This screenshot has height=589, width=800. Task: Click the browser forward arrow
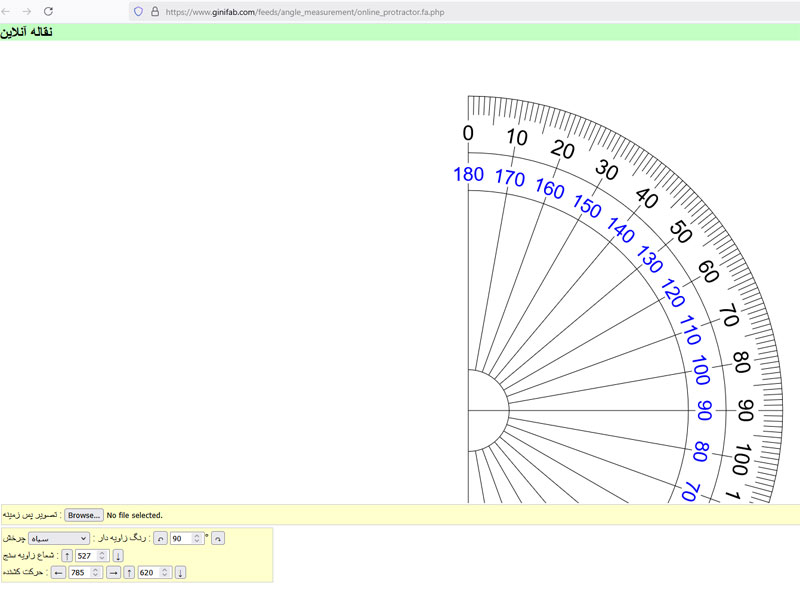point(27,11)
